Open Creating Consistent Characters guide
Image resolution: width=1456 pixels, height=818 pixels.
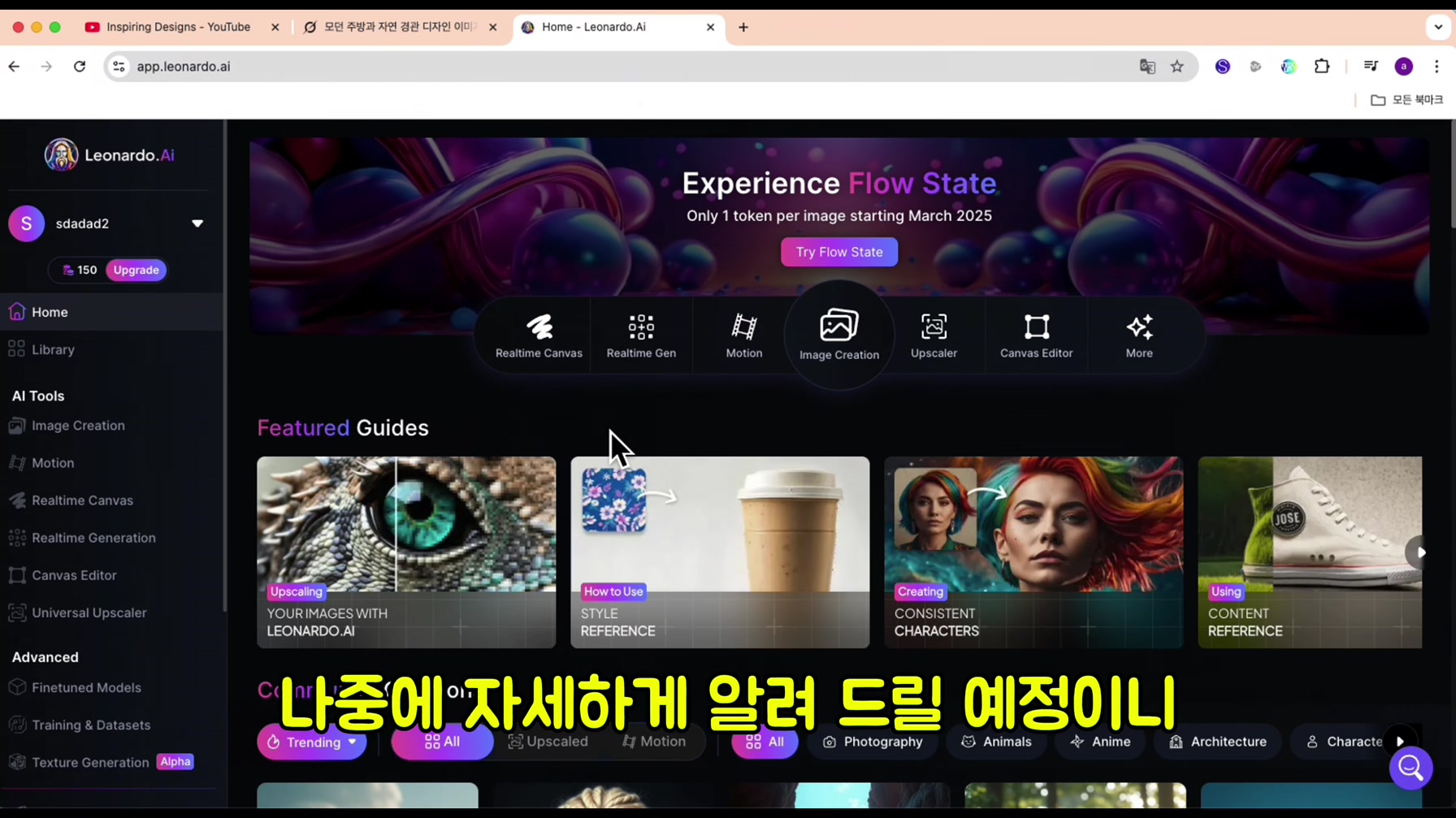click(x=1033, y=552)
